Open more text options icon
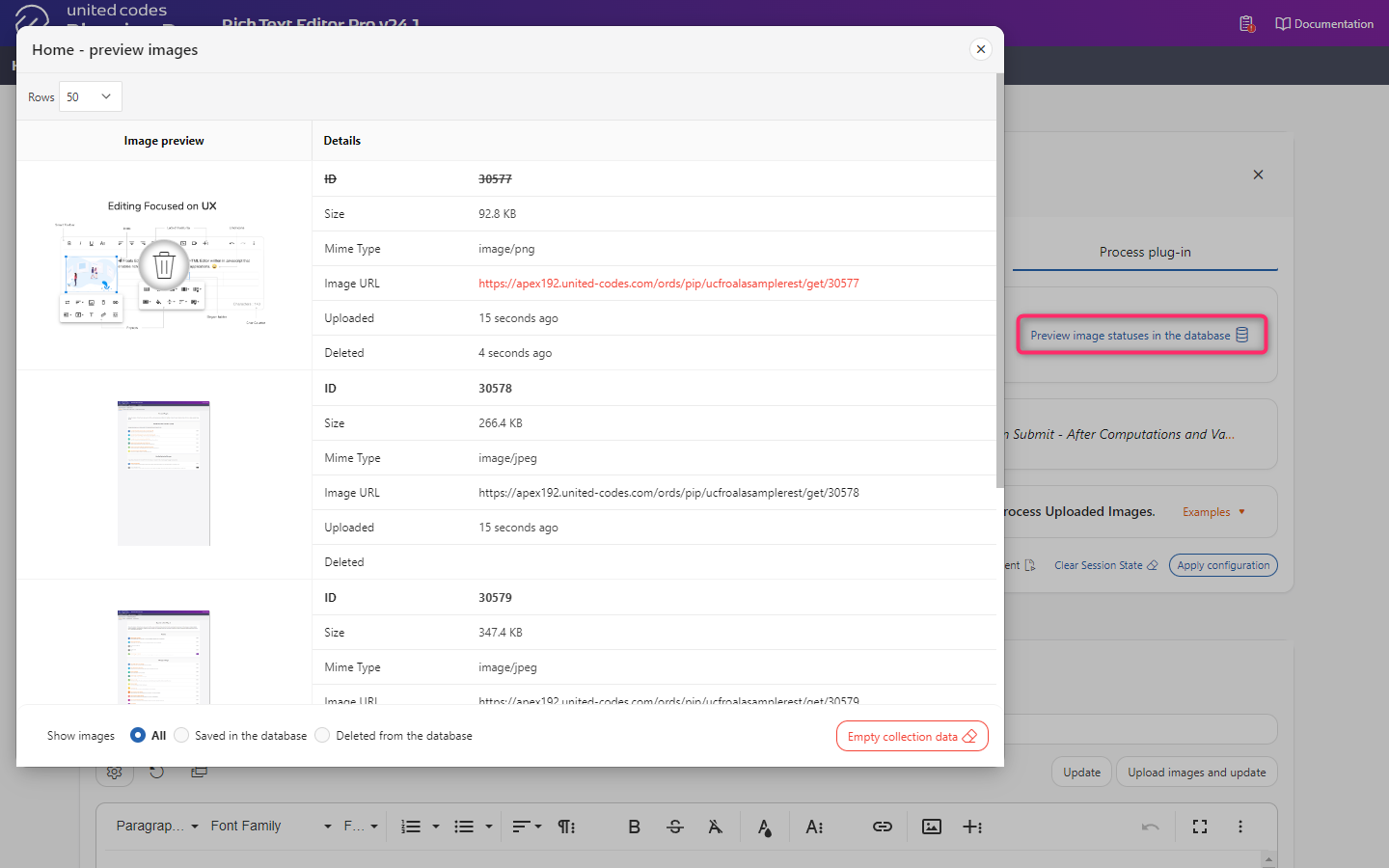Image resolution: width=1389 pixels, height=868 pixels. (x=814, y=827)
